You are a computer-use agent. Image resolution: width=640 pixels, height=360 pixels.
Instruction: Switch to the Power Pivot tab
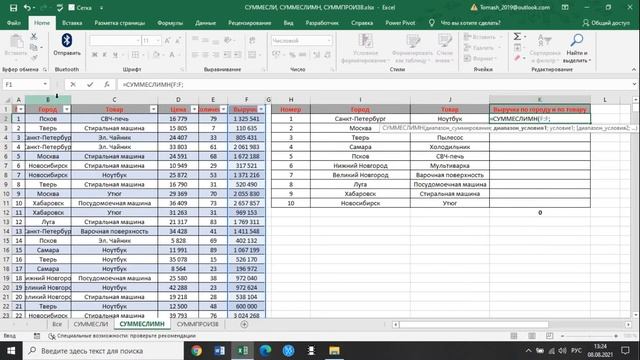[x=400, y=23]
